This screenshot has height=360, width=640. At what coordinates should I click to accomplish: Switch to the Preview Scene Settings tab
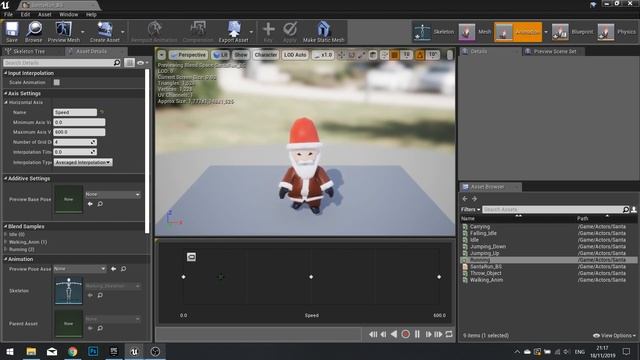(x=555, y=51)
